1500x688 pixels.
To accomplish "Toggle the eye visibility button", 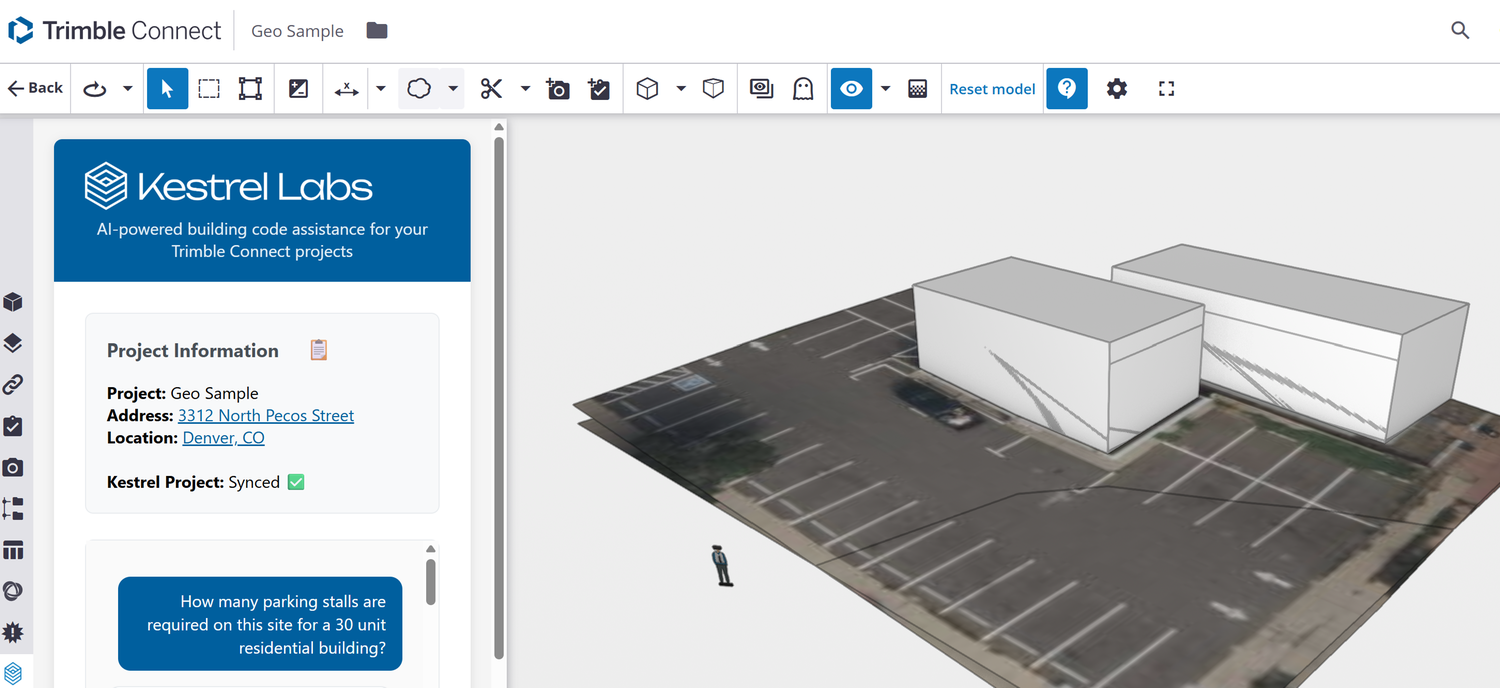I will [851, 89].
